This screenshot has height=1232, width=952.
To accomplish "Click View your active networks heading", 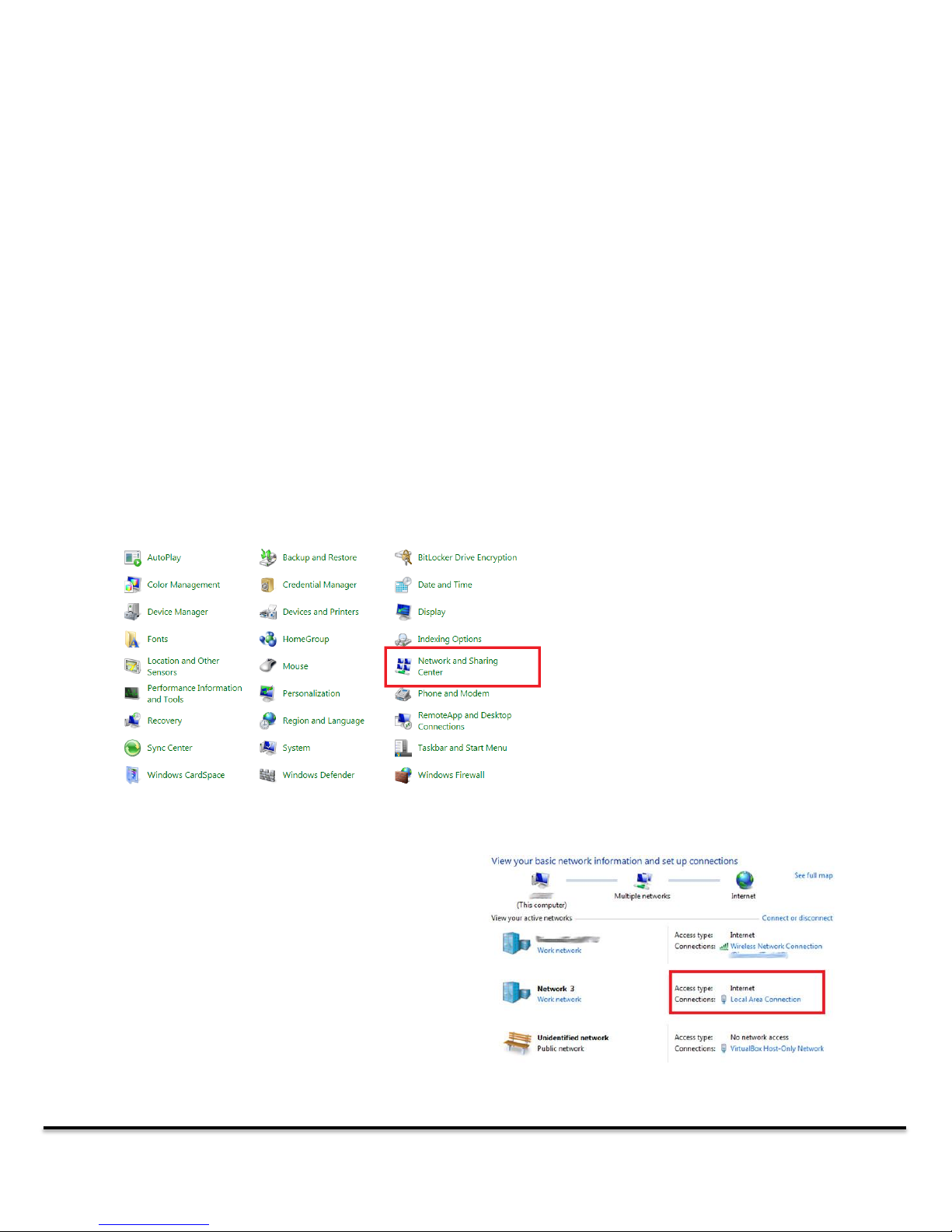I will 532,918.
